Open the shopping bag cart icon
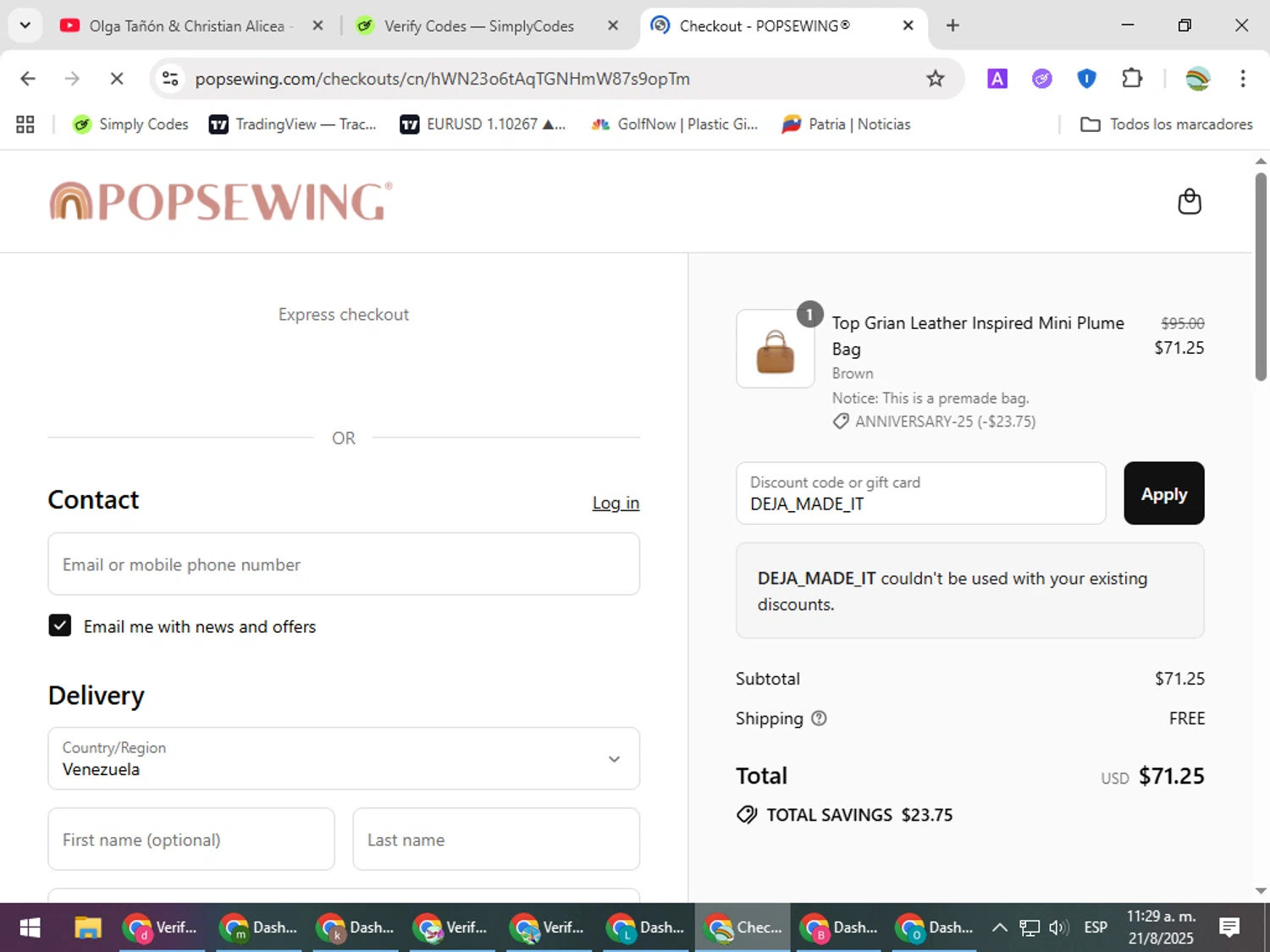The image size is (1270, 952). 1190,201
